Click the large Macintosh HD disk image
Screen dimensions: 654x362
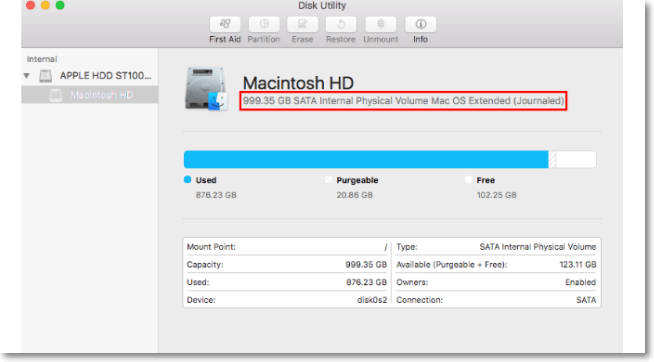click(206, 89)
